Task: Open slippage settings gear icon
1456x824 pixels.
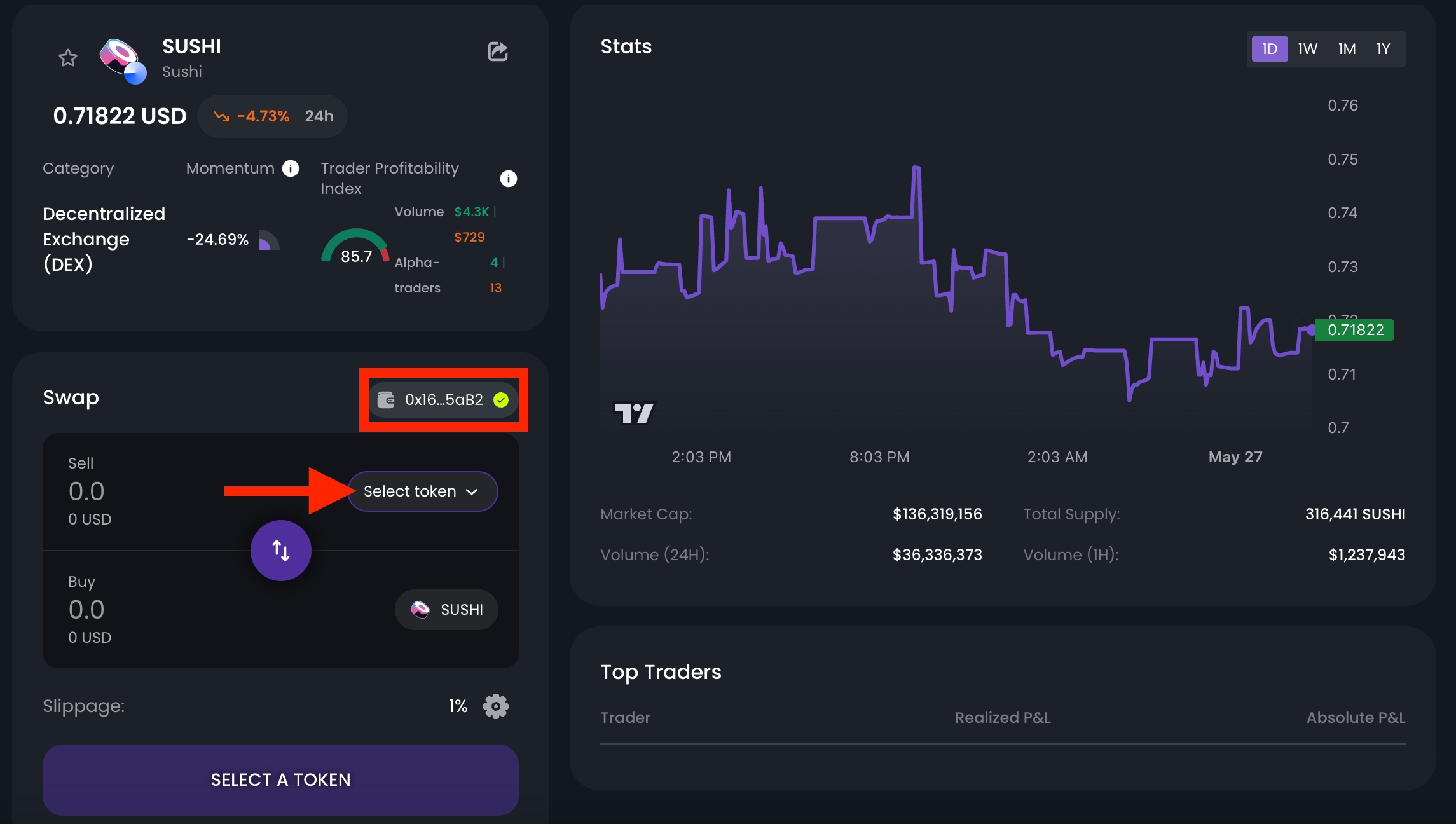Action: point(495,706)
